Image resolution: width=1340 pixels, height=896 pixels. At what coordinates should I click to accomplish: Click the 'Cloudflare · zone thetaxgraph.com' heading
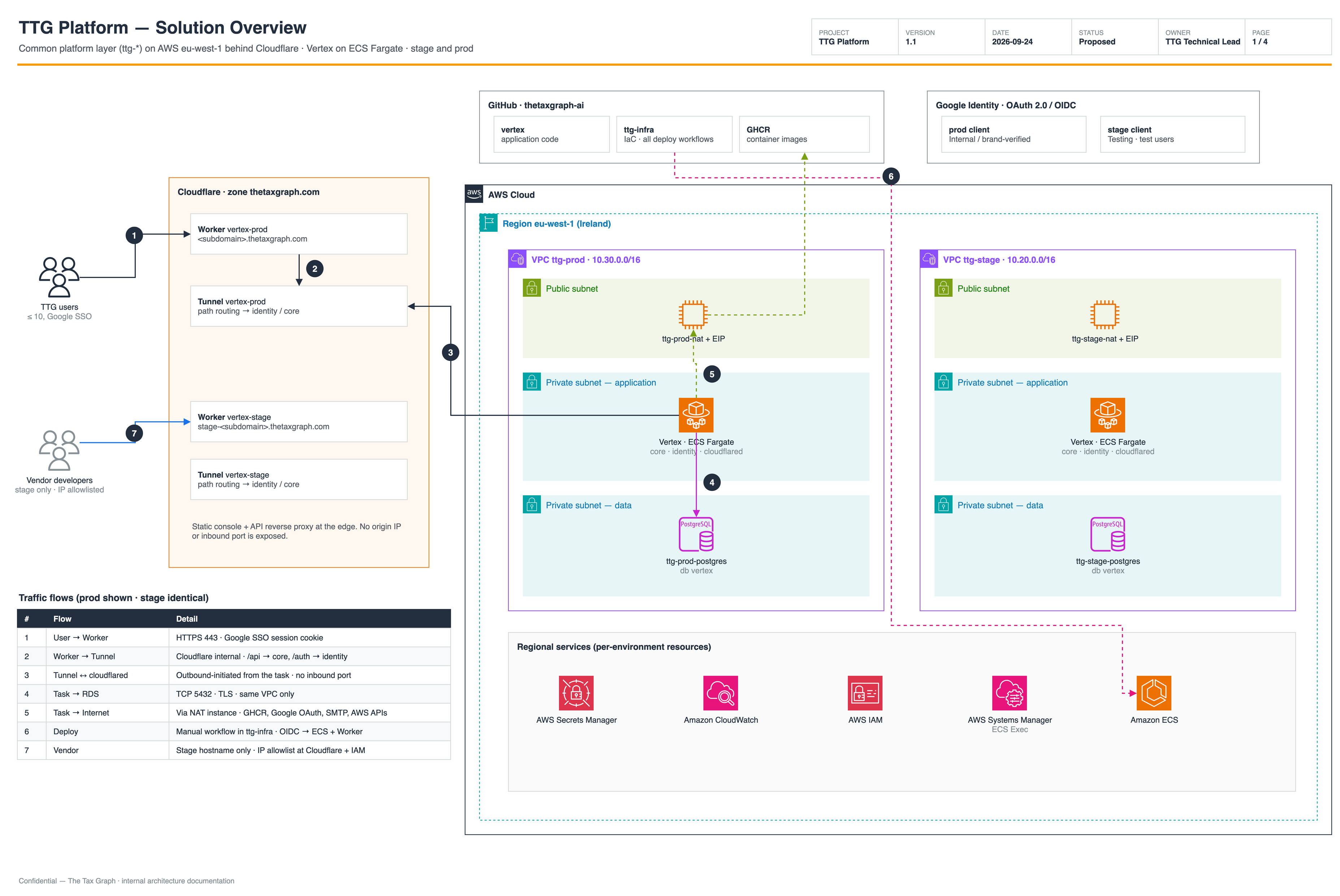point(248,192)
